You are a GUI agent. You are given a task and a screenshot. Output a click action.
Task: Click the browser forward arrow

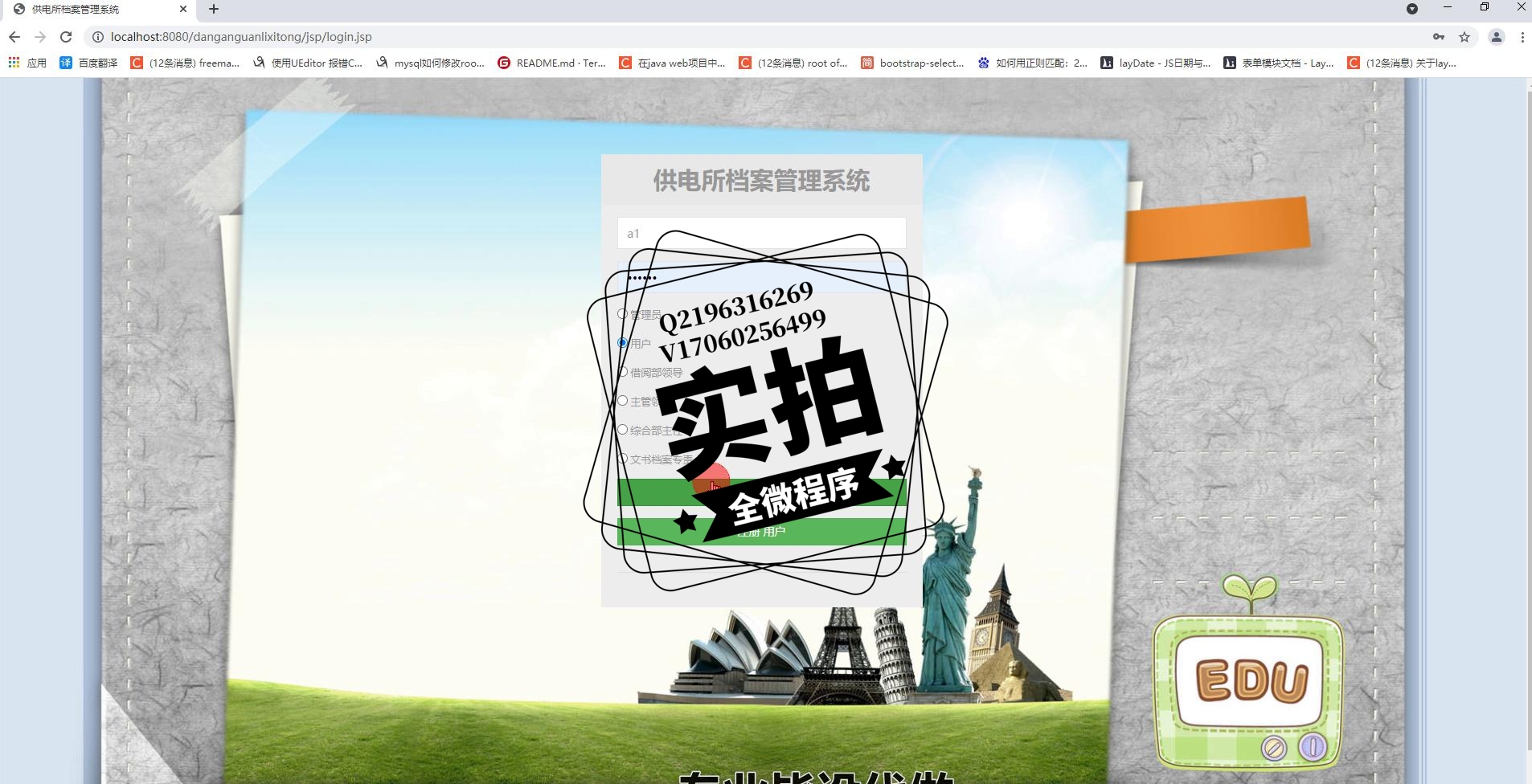39,37
